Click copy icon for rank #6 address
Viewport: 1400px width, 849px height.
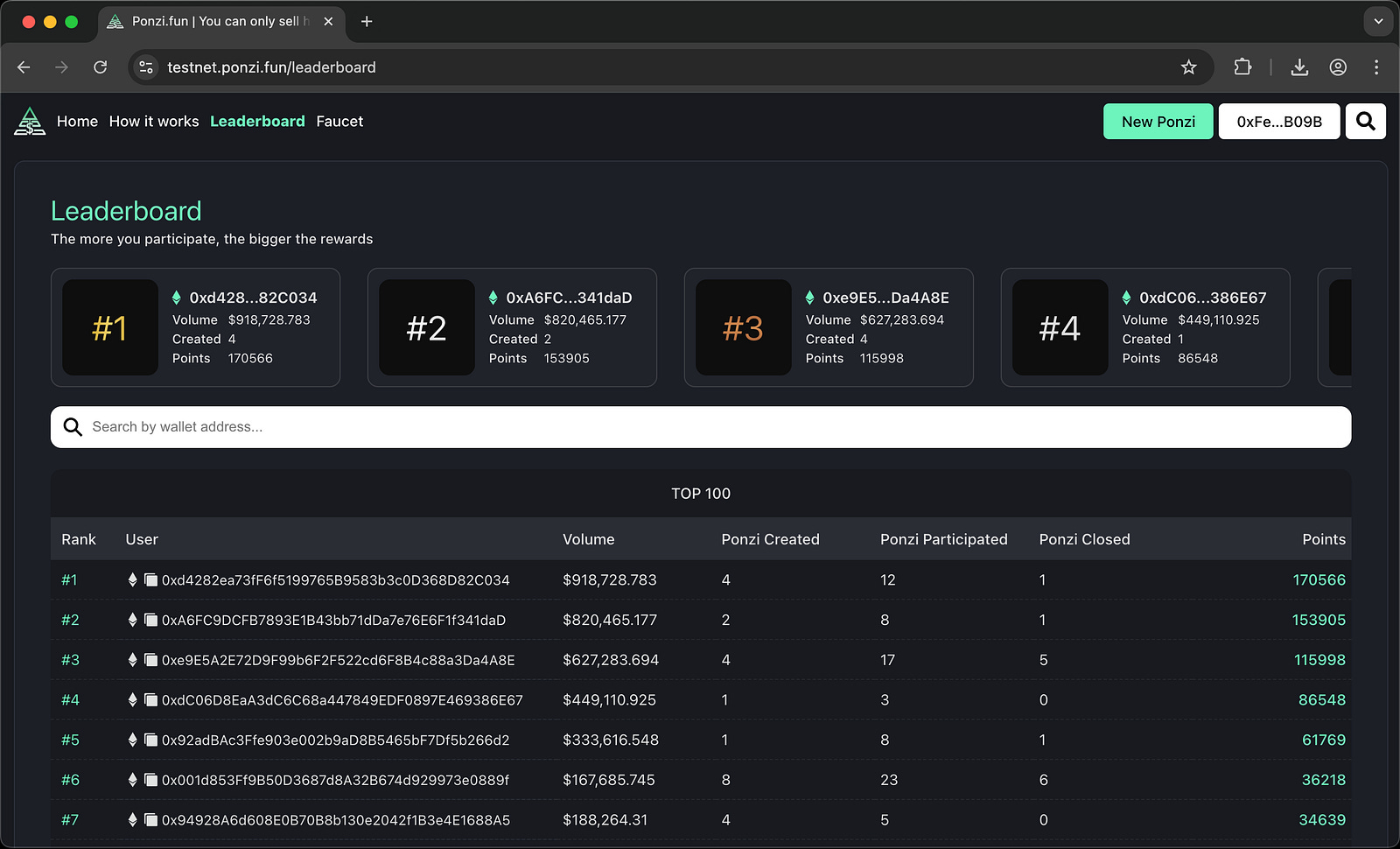point(150,780)
